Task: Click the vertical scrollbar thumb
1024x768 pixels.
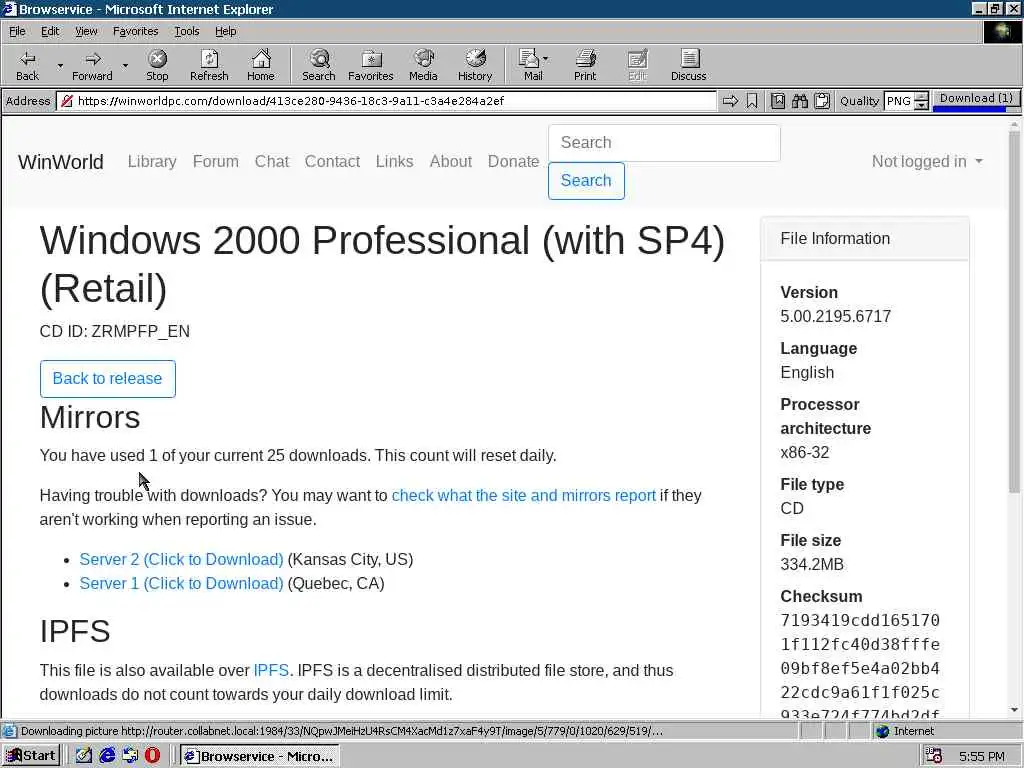Action: click(x=1014, y=312)
